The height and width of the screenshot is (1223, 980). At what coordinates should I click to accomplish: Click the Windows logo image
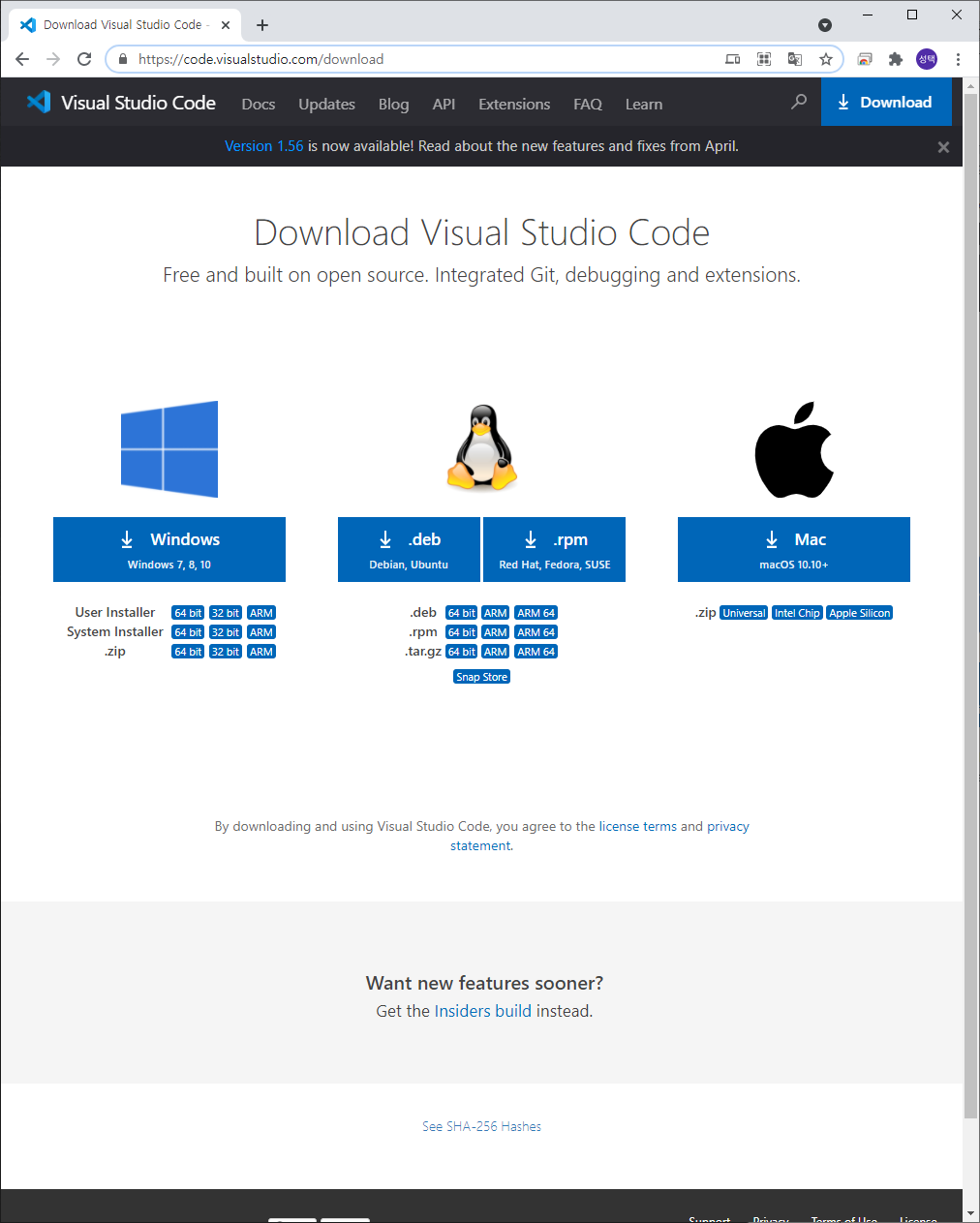pyautogui.click(x=169, y=449)
